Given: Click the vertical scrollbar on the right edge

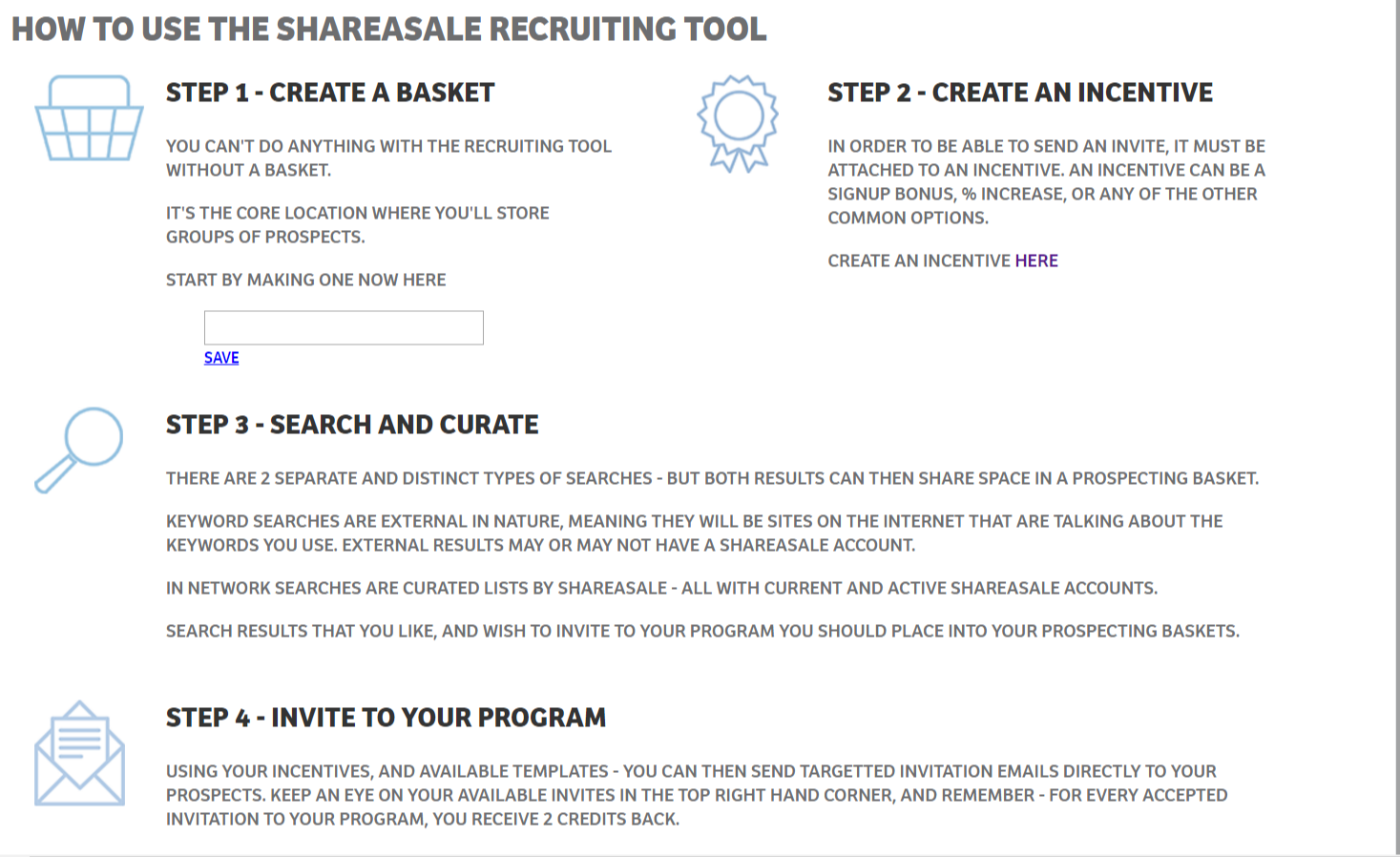Looking at the screenshot, I should tap(1396, 428).
